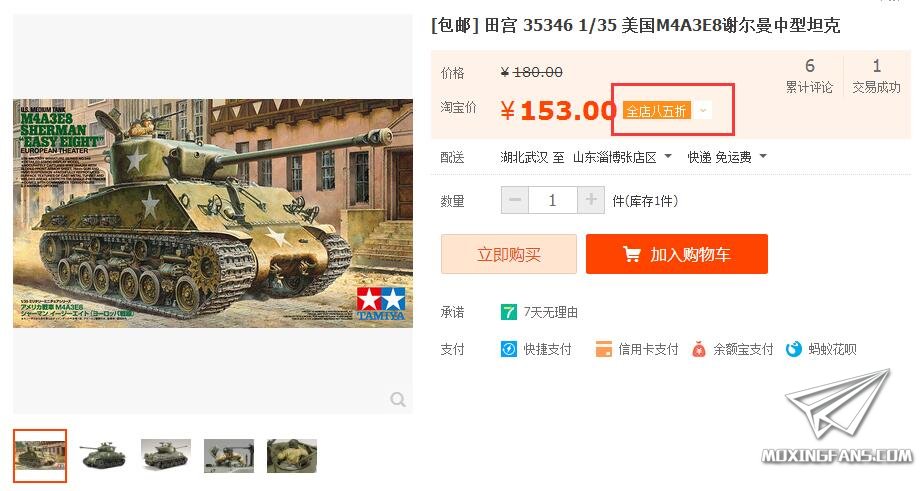Viewport: 923px width, 491px height.
Task: Click the 立即购买 buy now button
Action: click(509, 254)
